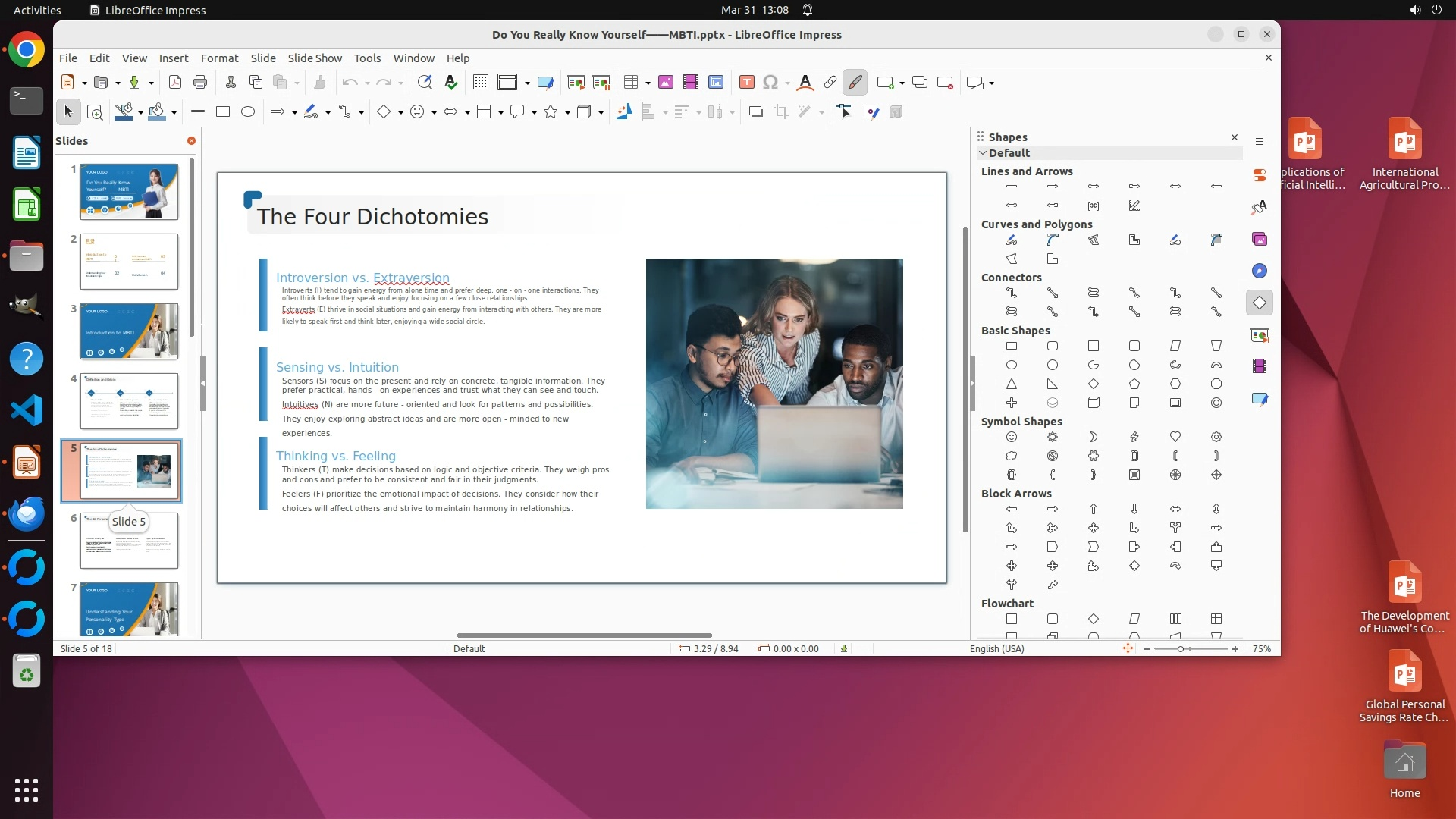Select slide 3 thumbnail
Viewport: 1456px width, 819px height.
[129, 331]
